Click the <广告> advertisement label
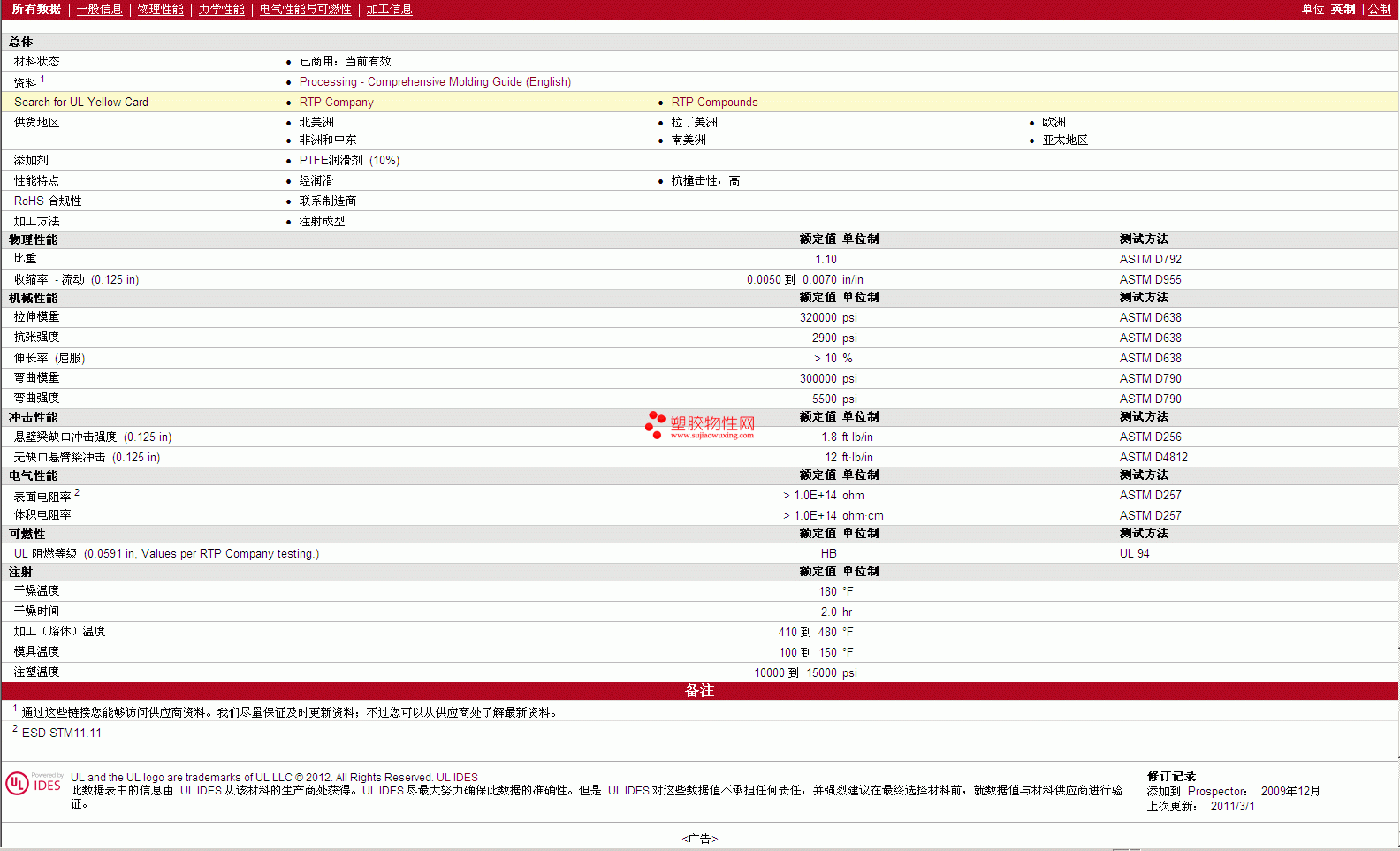This screenshot has width=1400, height=851. (x=700, y=839)
